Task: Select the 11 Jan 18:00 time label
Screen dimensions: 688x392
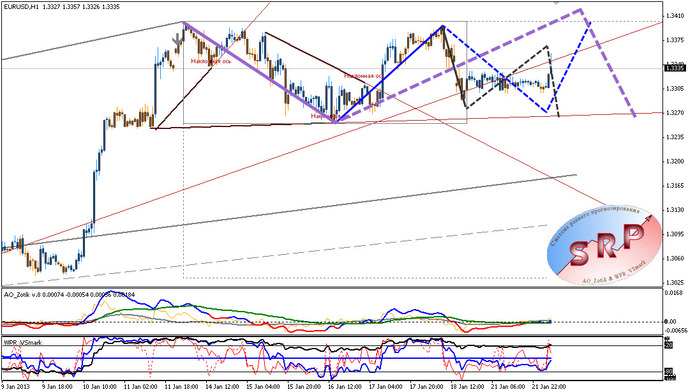Action: (179, 387)
